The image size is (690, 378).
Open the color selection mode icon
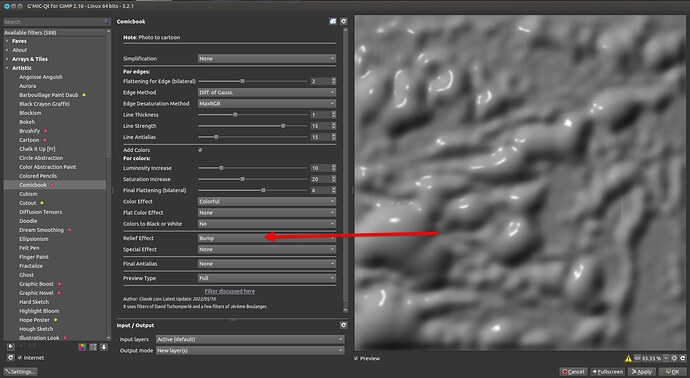point(82,347)
